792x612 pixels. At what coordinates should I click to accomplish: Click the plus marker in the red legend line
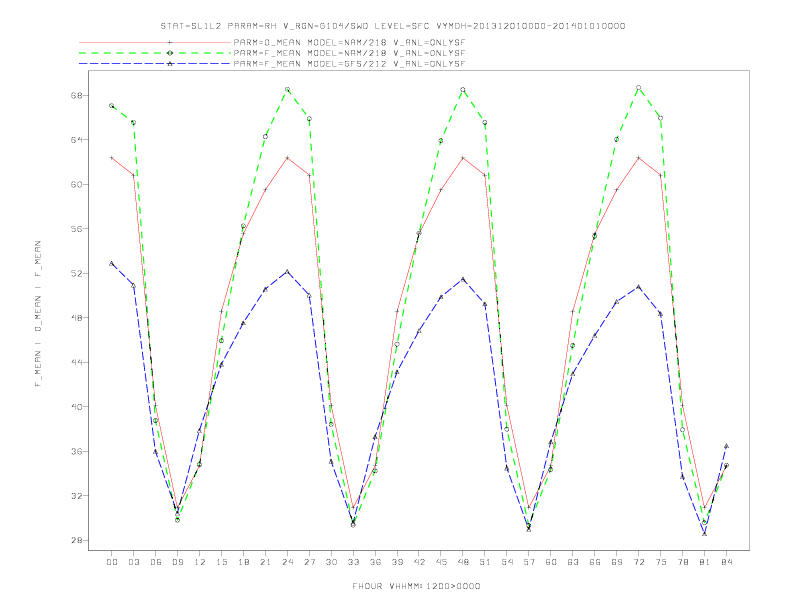click(170, 42)
